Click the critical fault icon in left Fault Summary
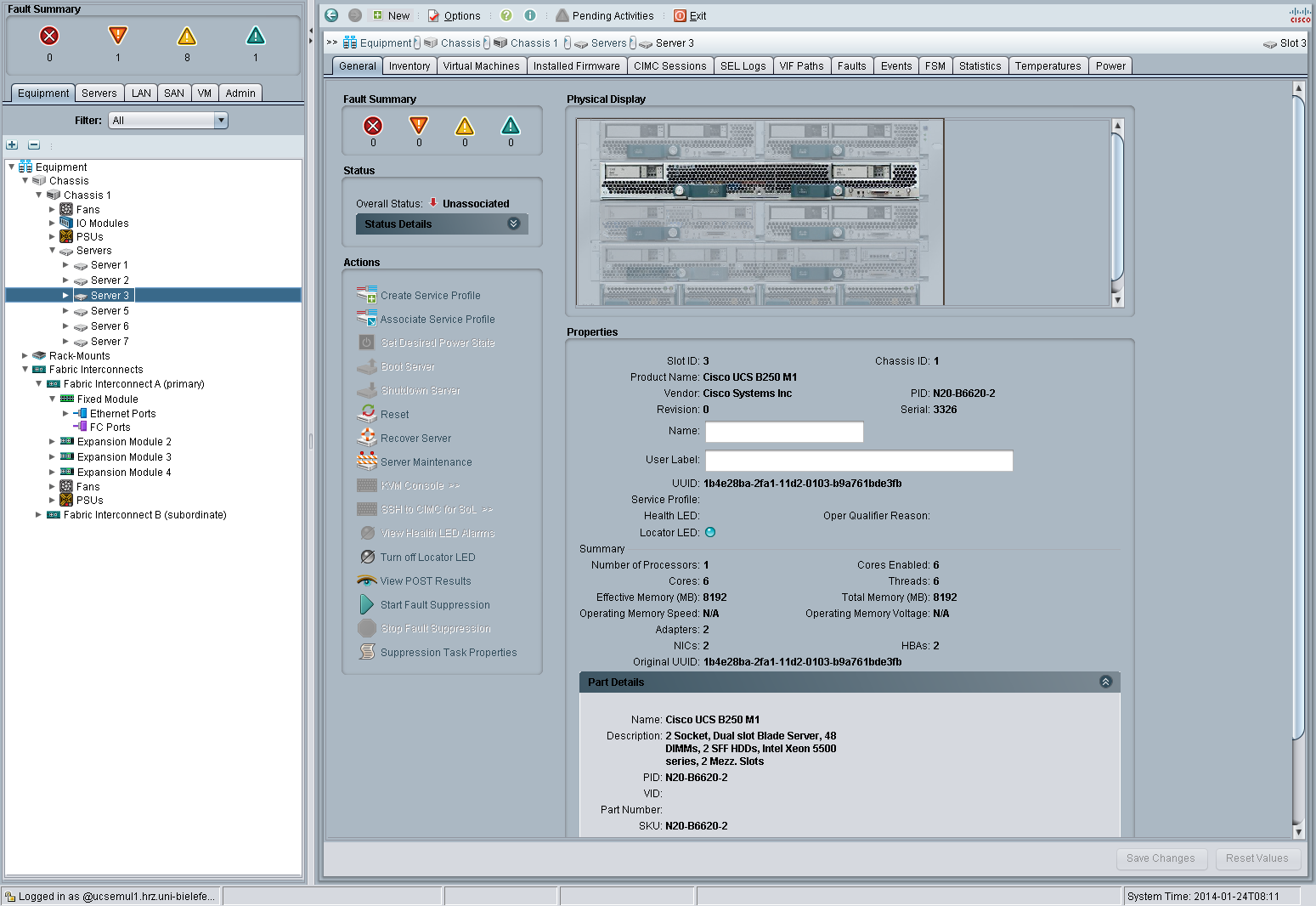The image size is (1316, 906). (49, 36)
